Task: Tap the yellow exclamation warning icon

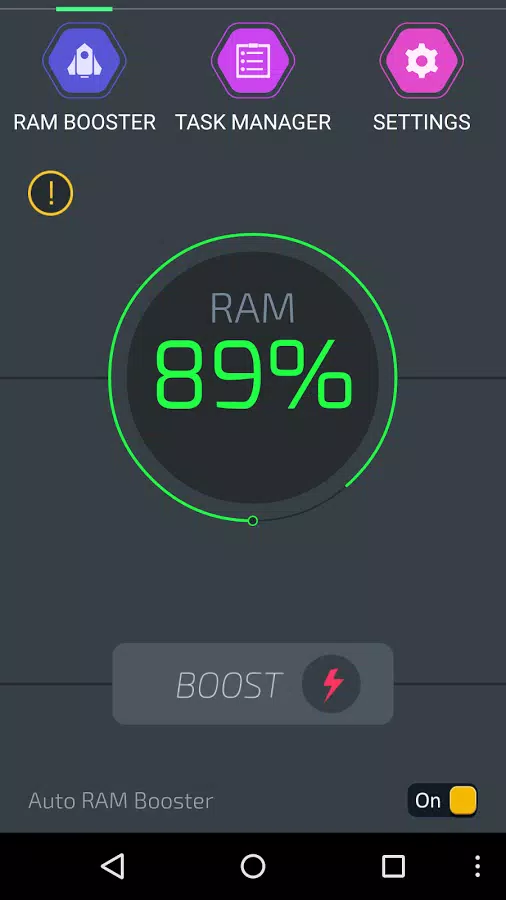Action: point(50,193)
